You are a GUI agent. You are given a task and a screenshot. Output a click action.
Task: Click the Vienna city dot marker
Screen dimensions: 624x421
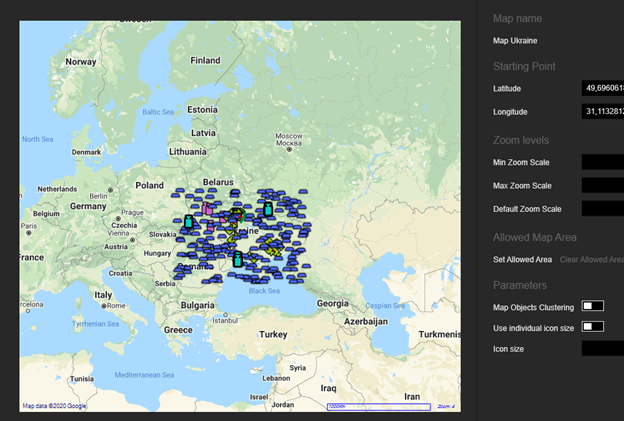[133, 240]
